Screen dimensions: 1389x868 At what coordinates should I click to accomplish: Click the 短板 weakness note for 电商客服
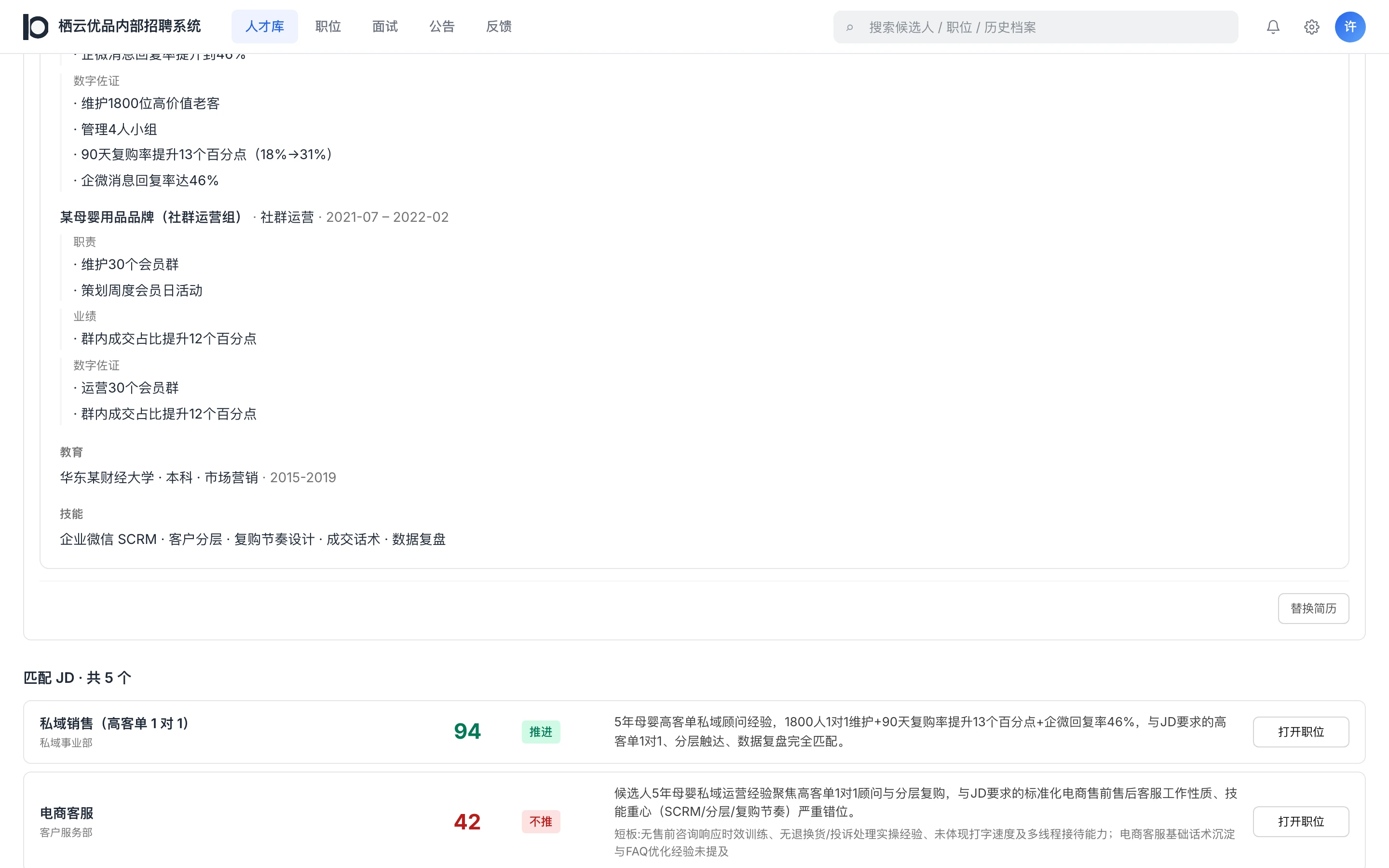tap(924, 843)
